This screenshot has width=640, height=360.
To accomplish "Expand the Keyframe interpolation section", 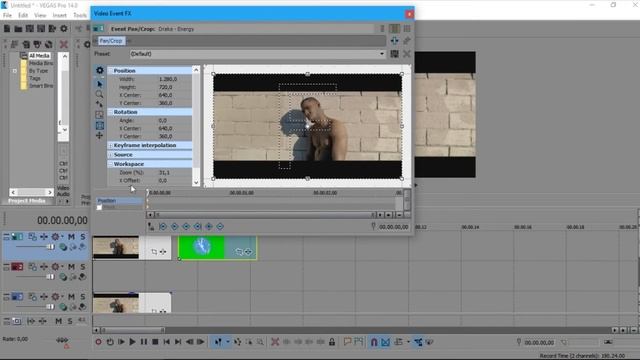I will click(111, 145).
